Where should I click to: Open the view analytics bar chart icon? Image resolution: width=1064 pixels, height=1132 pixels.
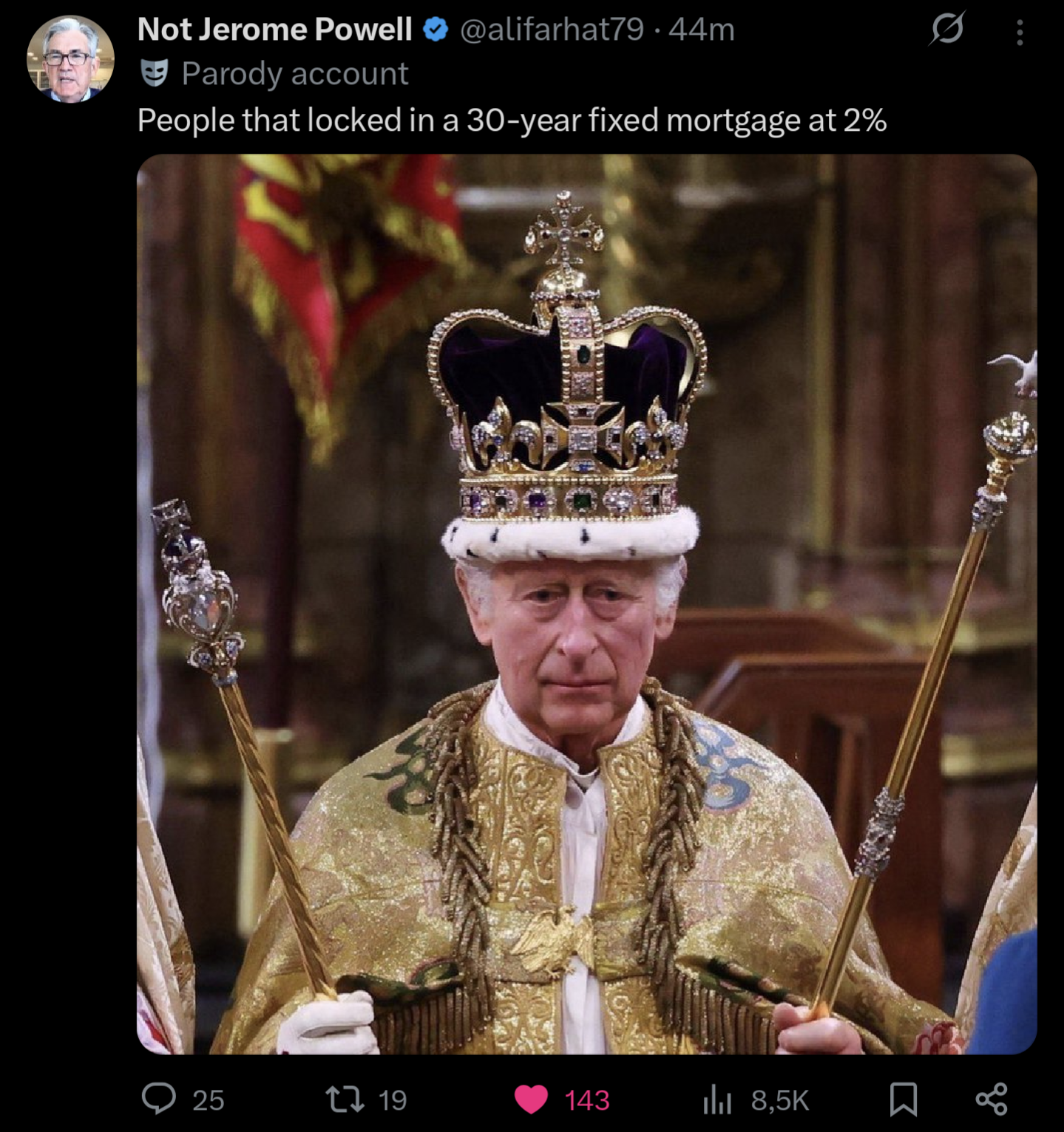click(716, 1099)
